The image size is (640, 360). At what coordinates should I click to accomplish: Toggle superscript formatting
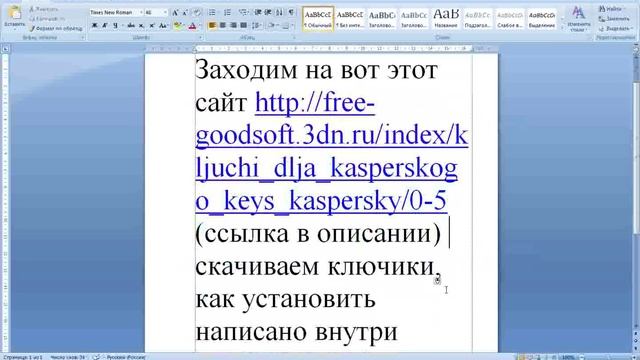point(152,26)
